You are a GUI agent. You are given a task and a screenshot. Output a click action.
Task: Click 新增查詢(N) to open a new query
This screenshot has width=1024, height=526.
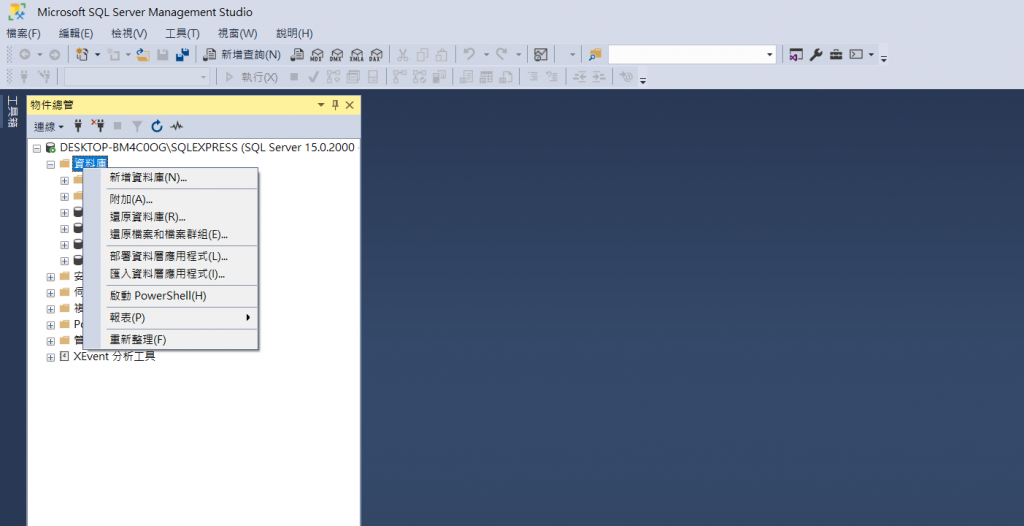[242, 55]
